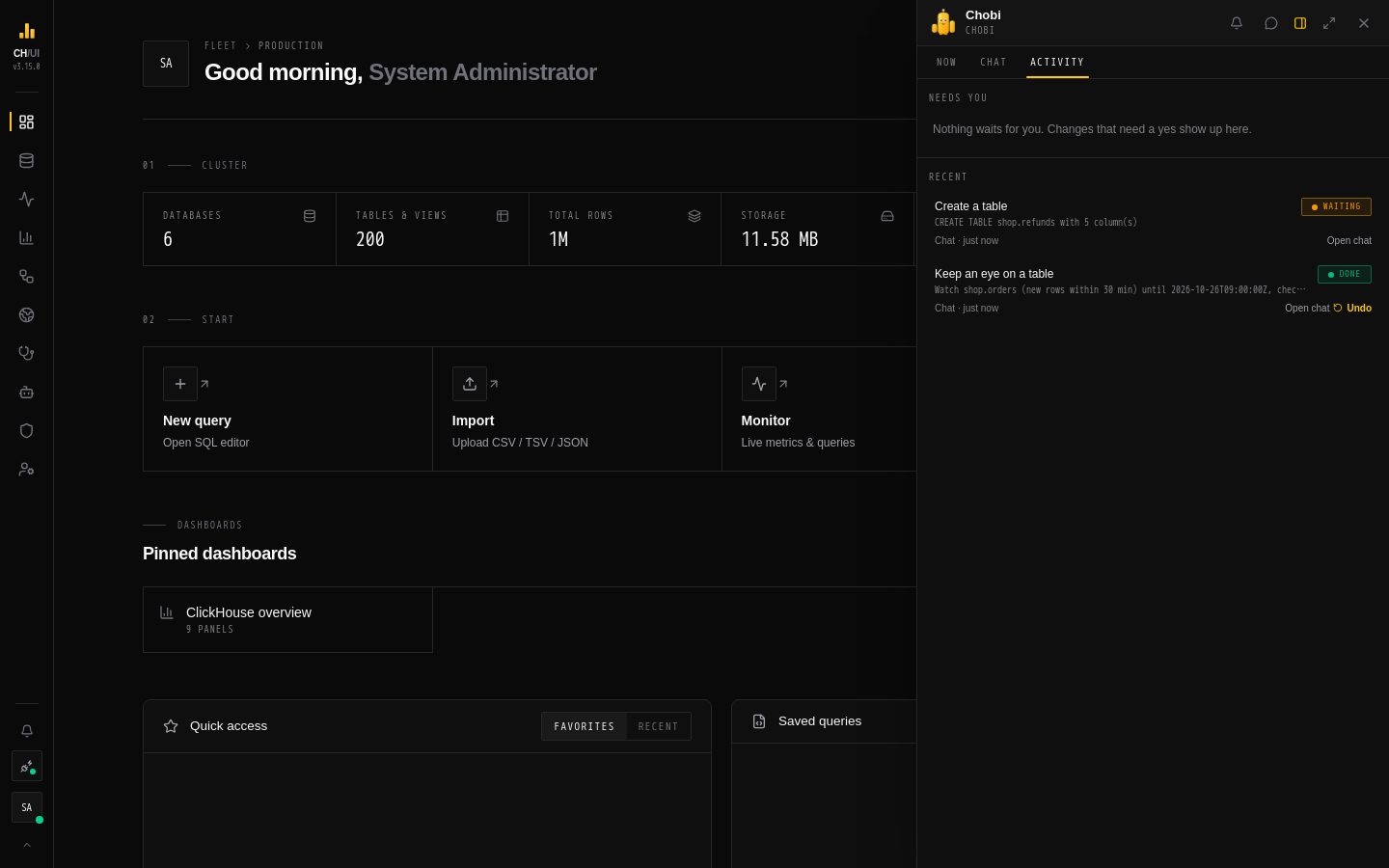Undo the Keep an eye on a table action

coord(1352,309)
